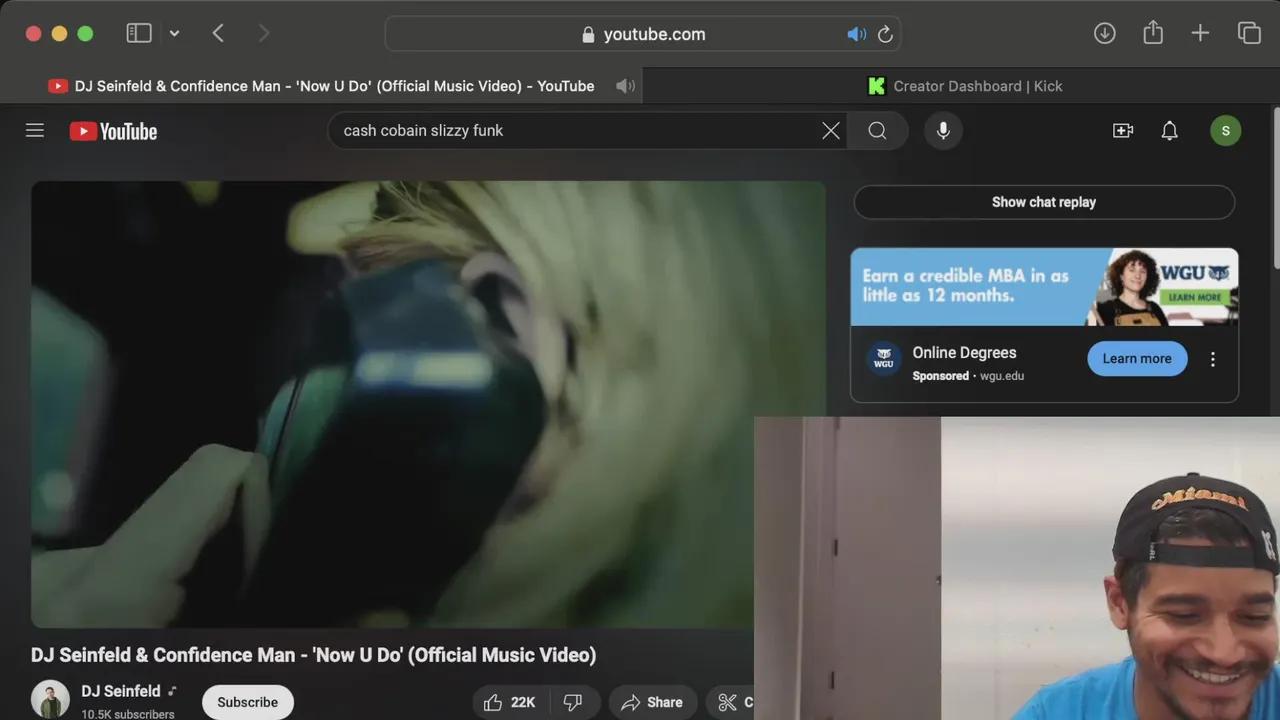The image size is (1280, 720).
Task: Click the wgu.edu sponsor text
Action: pos(1002,376)
